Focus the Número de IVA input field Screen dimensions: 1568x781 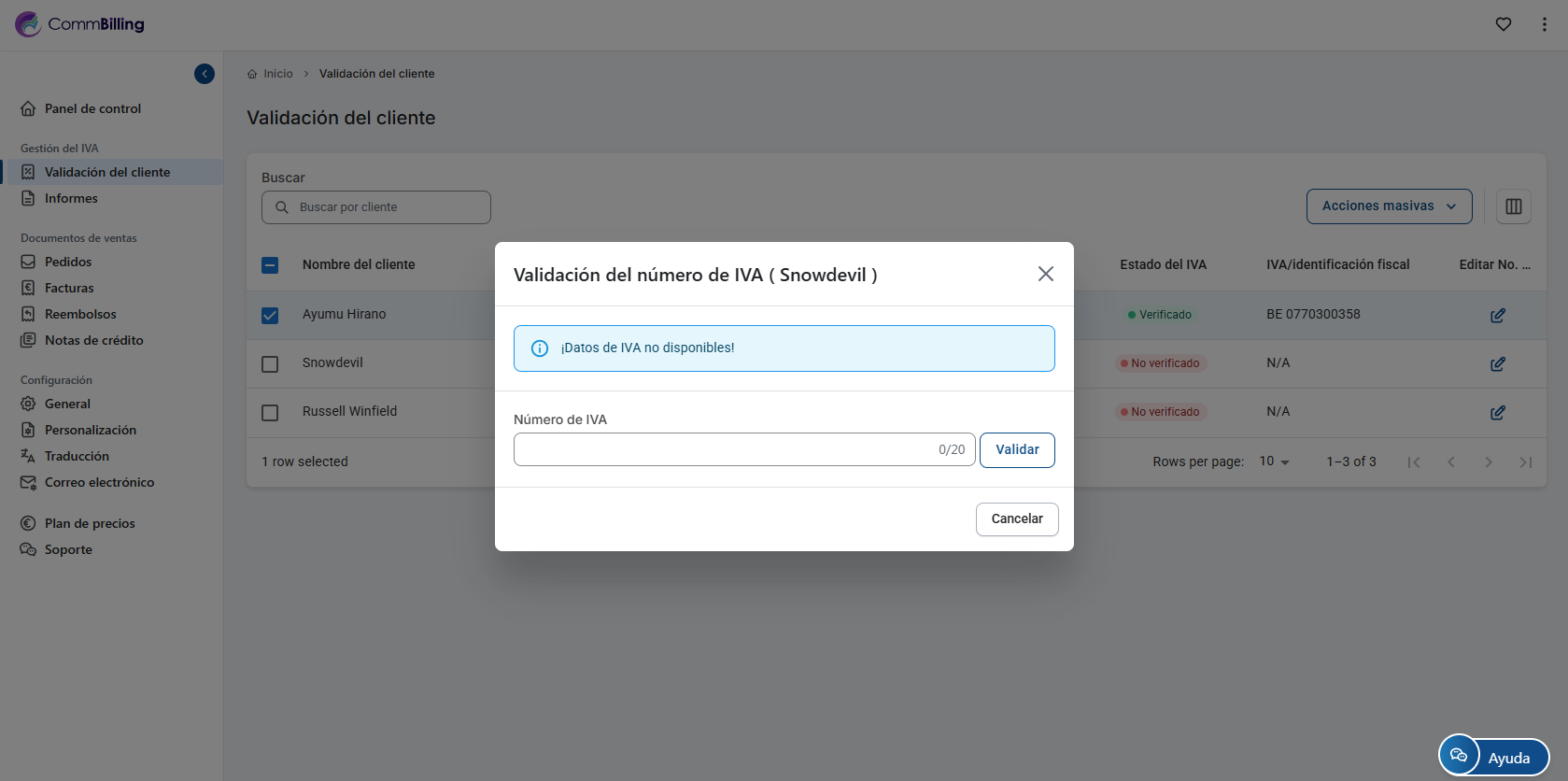tap(724, 449)
